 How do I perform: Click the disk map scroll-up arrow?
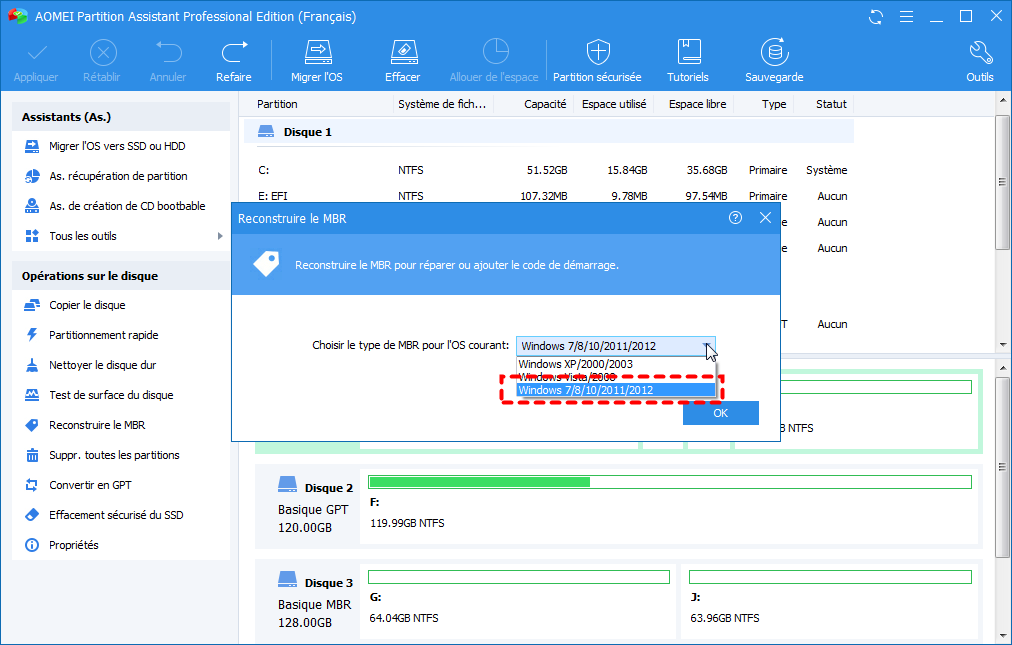click(x=1002, y=367)
